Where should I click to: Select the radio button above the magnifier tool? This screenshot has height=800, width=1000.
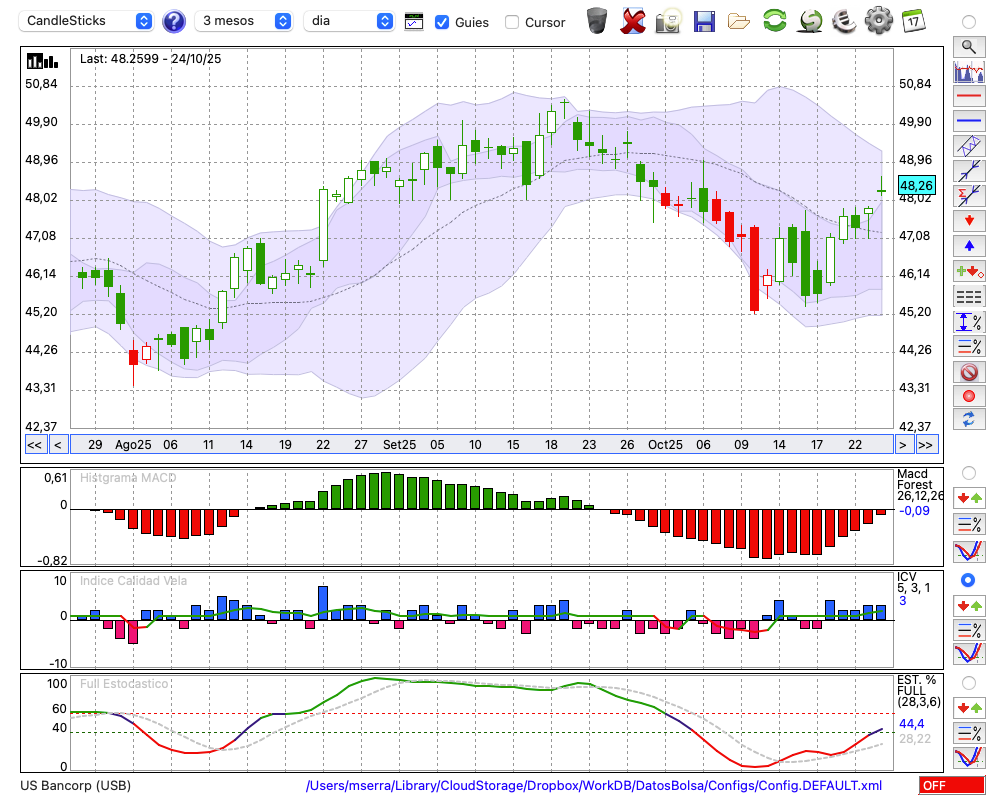click(969, 22)
